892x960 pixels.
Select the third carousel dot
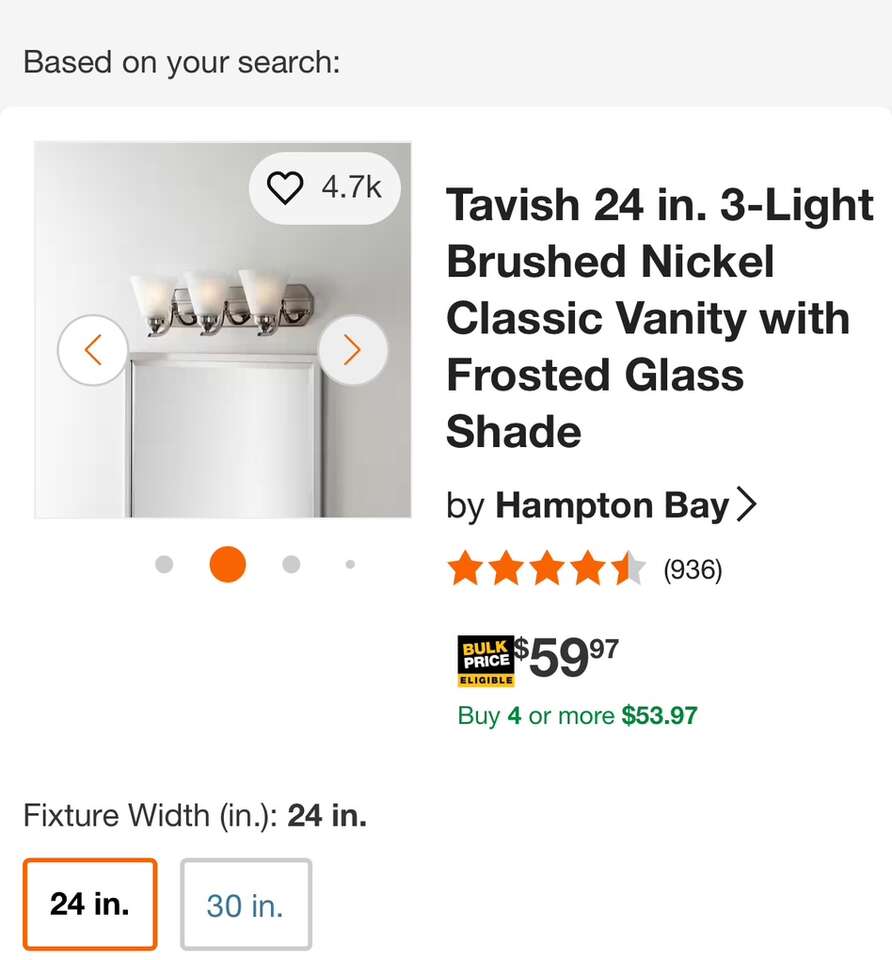tap(291, 565)
